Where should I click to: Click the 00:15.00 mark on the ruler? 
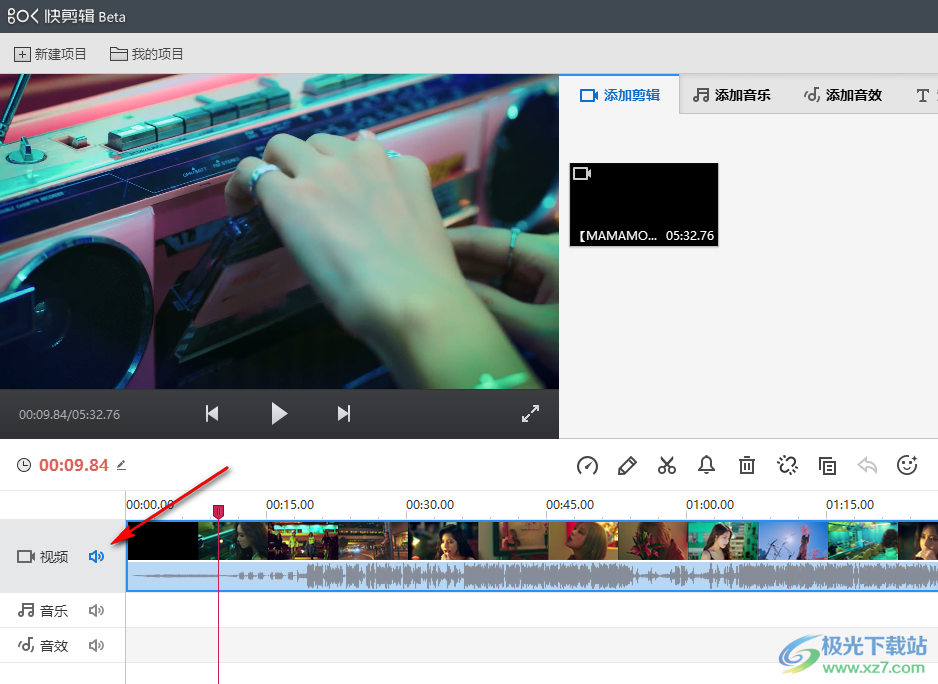tap(290, 504)
